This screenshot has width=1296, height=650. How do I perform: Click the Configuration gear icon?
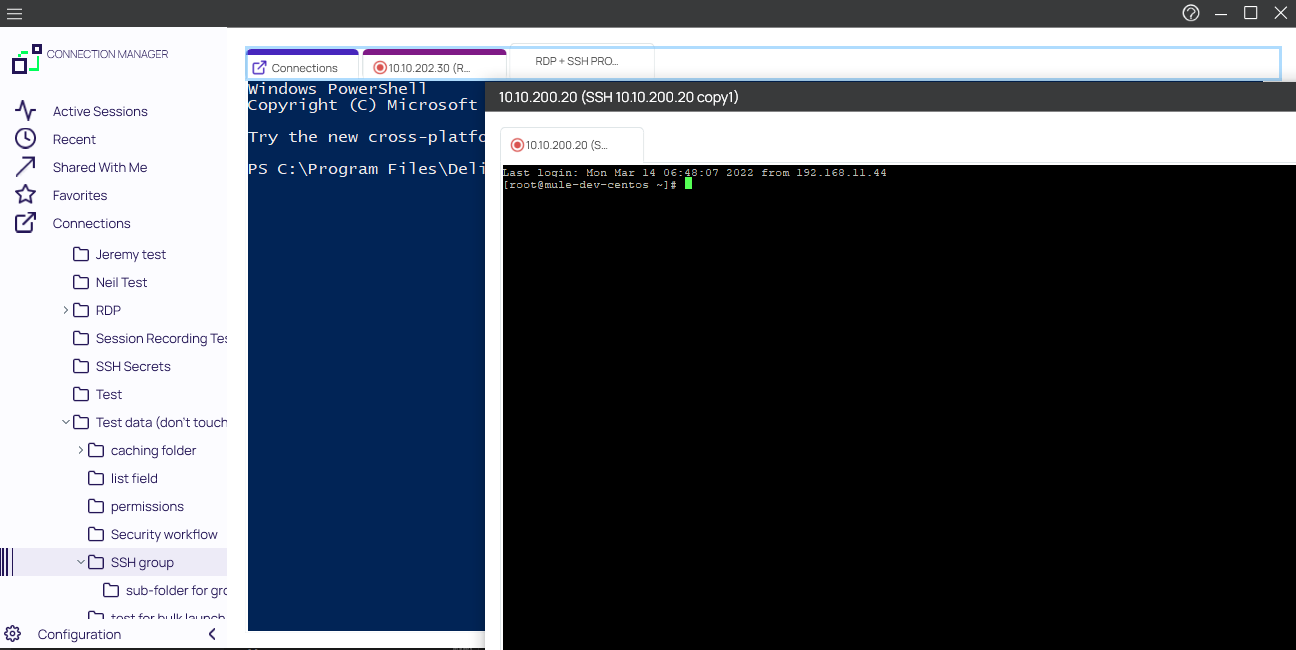click(13, 634)
